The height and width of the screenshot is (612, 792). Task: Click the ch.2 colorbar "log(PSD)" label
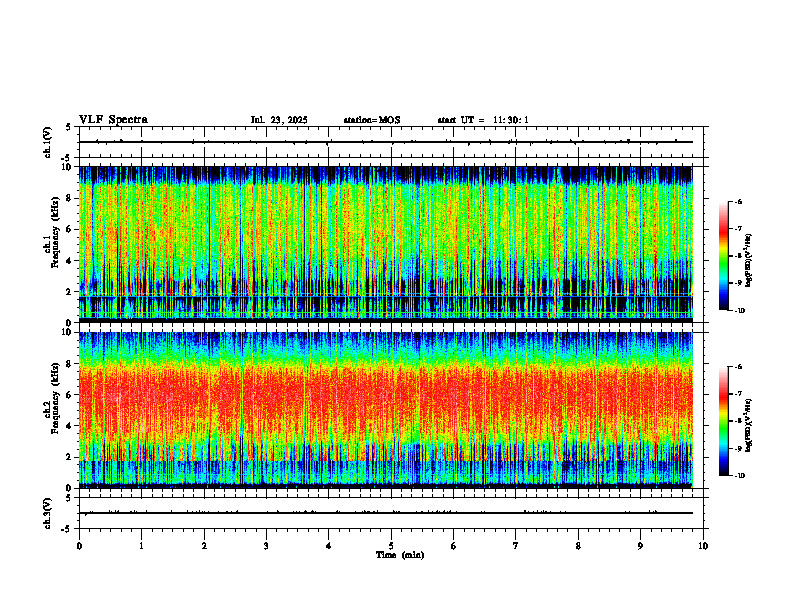point(749,425)
